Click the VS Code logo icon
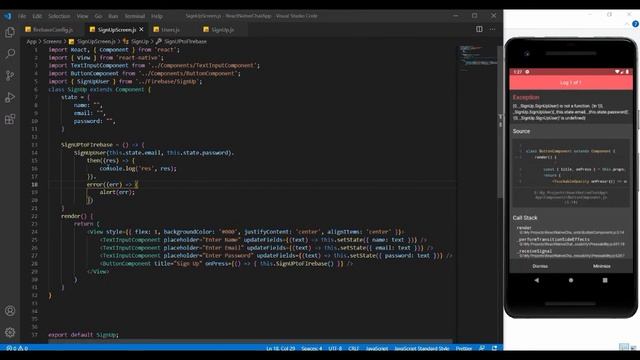The width and height of the screenshot is (640, 360). [8, 16]
